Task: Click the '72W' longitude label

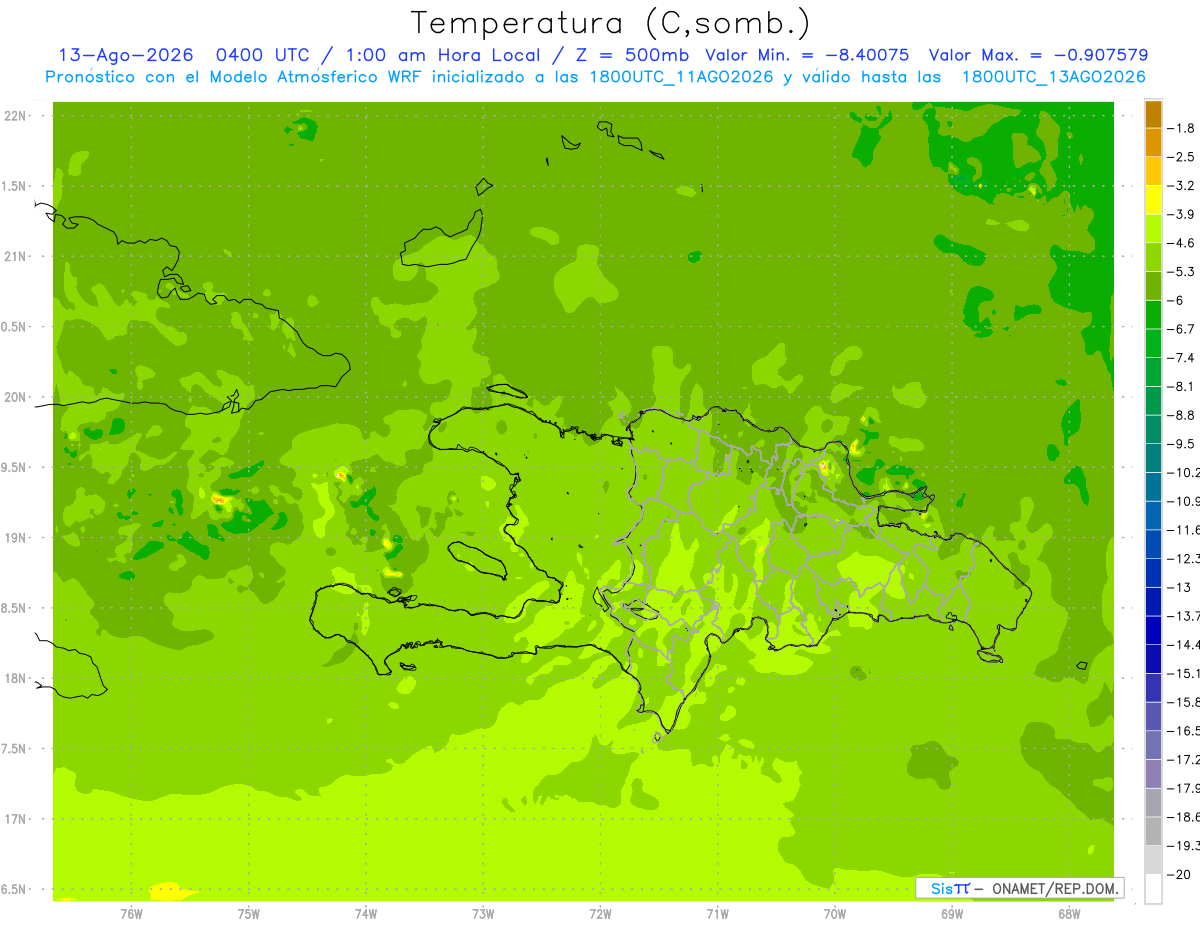Action: [x=600, y=914]
